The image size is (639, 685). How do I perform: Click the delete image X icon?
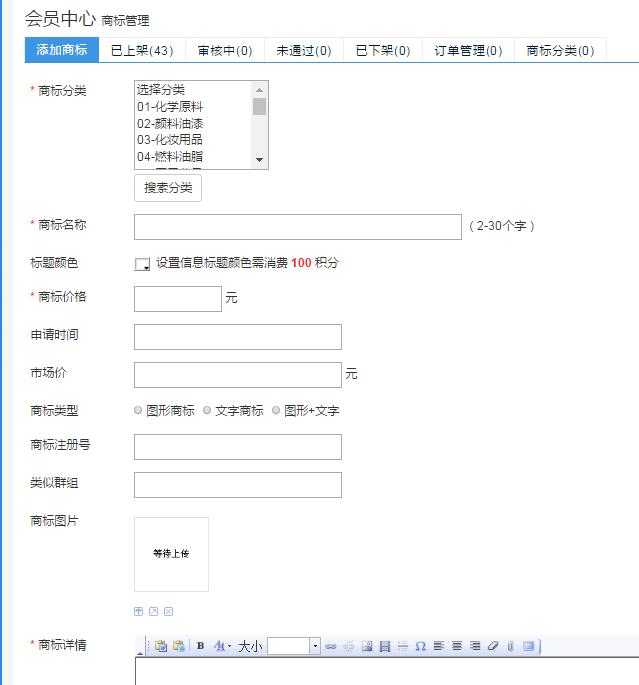point(169,611)
